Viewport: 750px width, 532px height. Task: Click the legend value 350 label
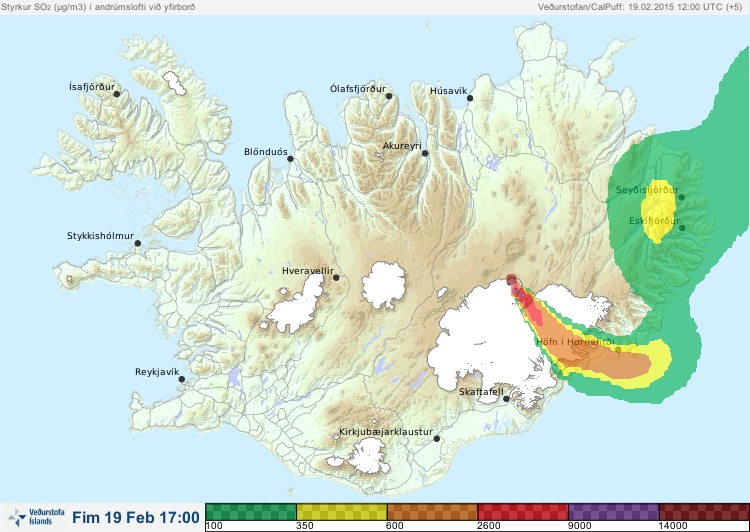click(x=305, y=526)
